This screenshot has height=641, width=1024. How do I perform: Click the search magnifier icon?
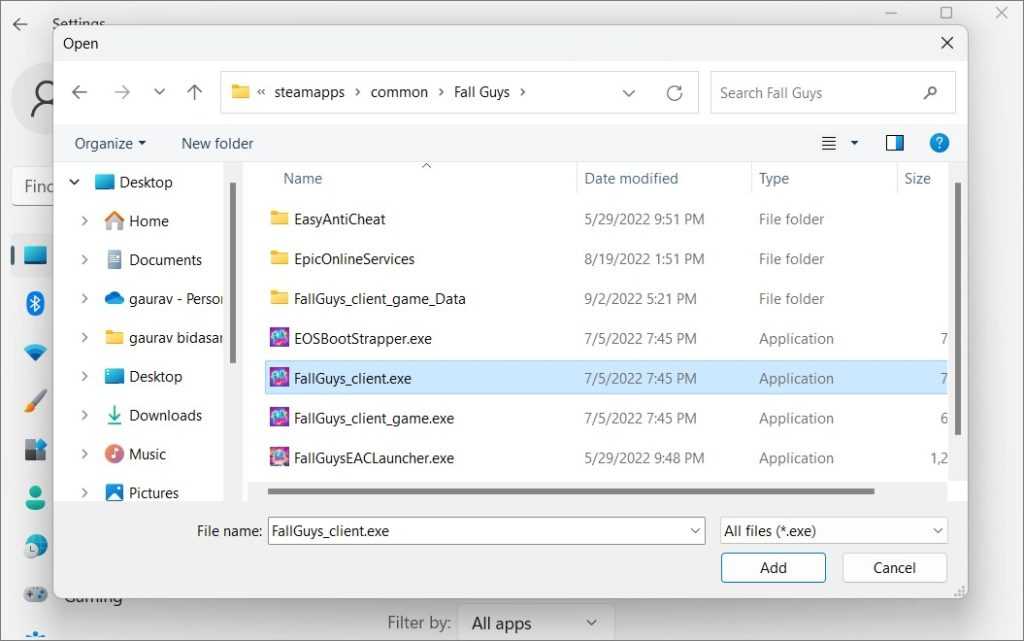pos(931,93)
